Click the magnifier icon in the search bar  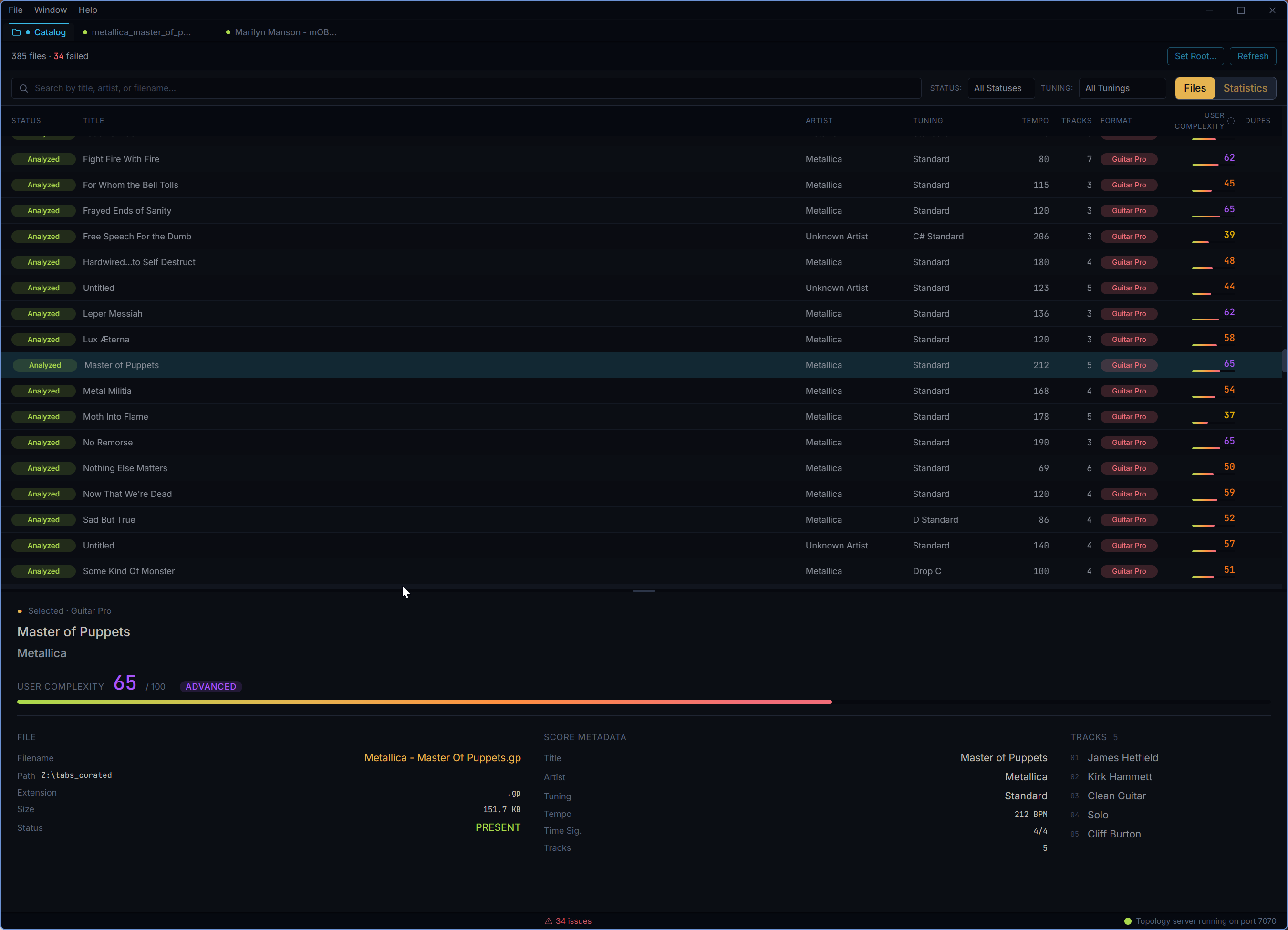23,88
